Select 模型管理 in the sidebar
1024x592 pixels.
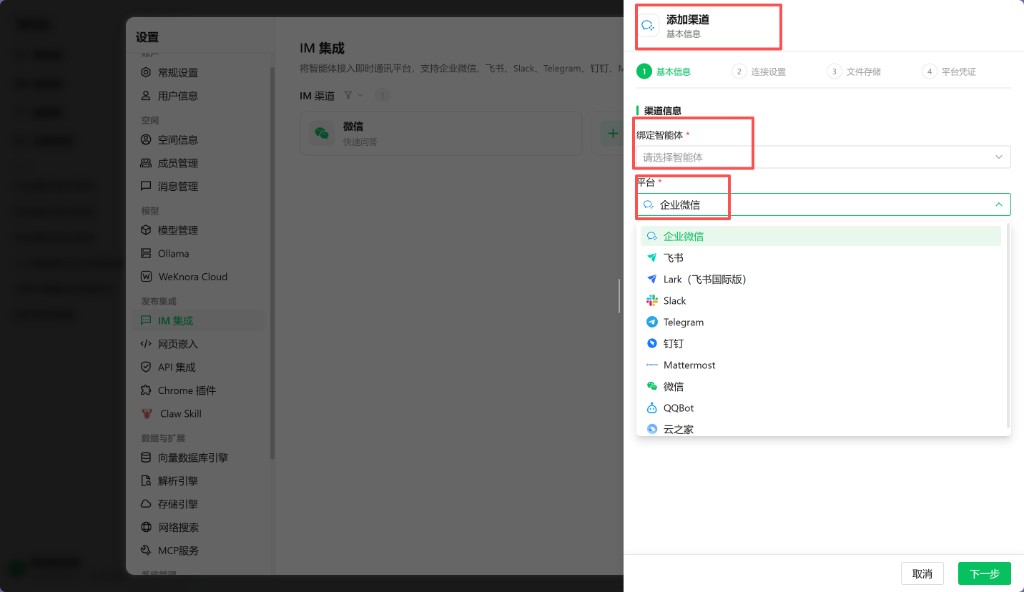point(199,230)
